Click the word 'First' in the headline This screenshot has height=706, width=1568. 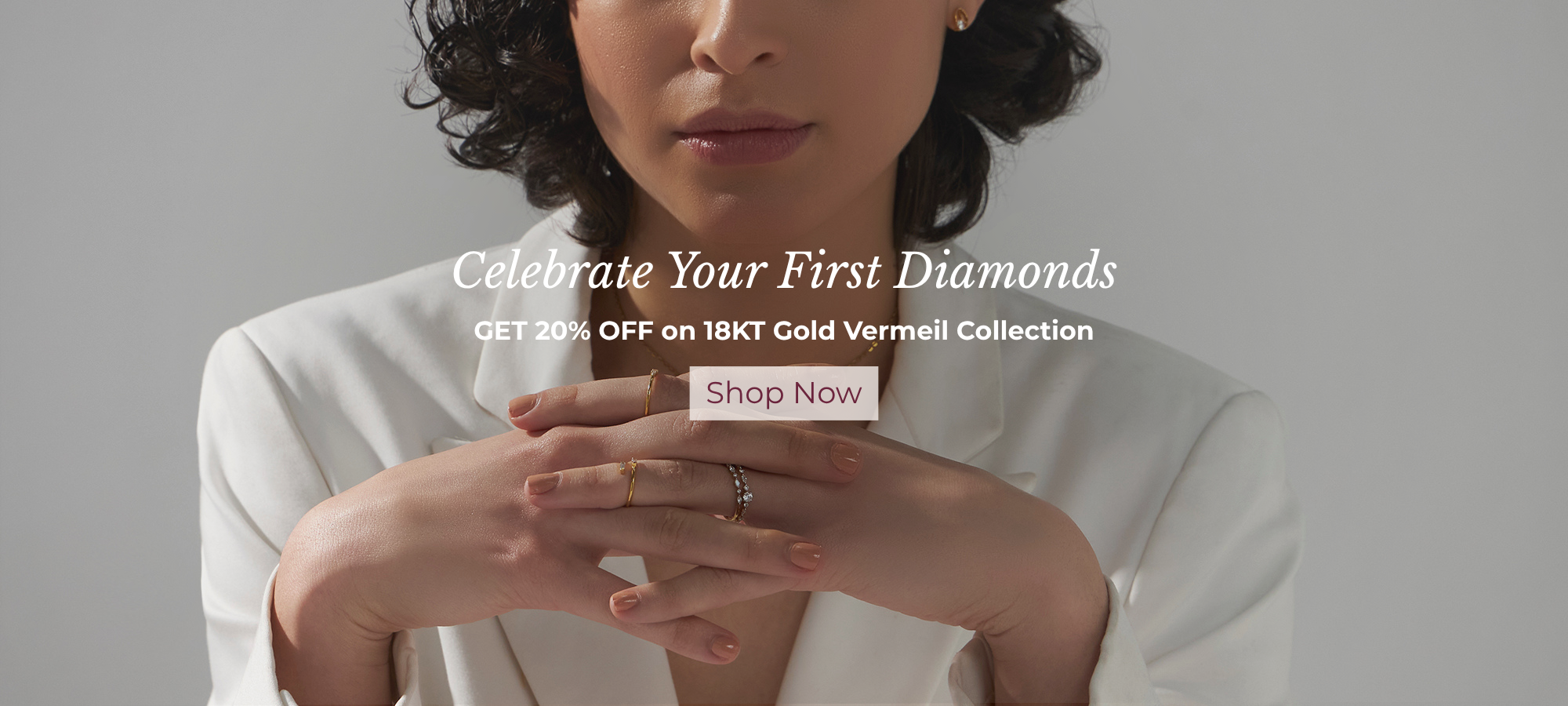click(x=829, y=271)
